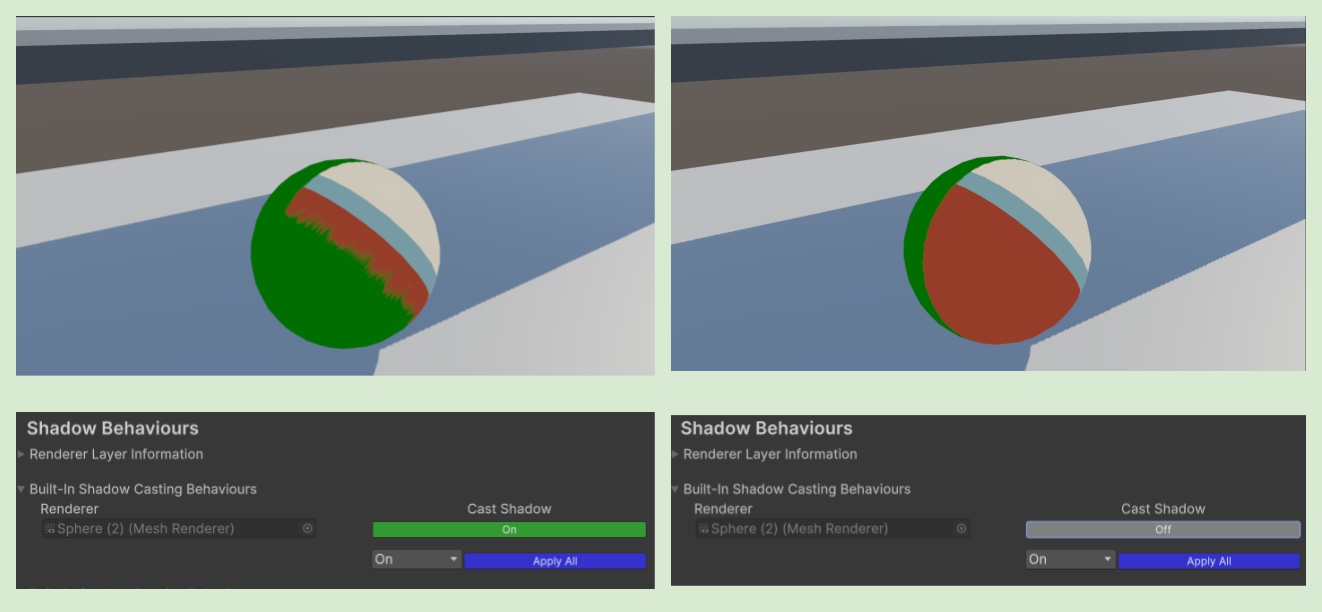Viewport: 1322px width, 612px height.
Task: Click object picker circle in the Cast Shadow Off panel
Action: pos(961,529)
